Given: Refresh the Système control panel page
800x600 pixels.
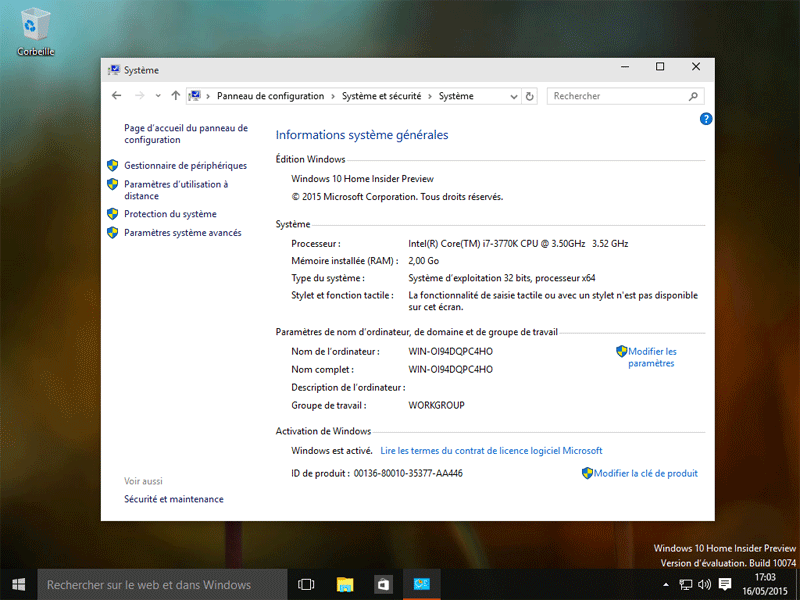Looking at the screenshot, I should point(530,96).
